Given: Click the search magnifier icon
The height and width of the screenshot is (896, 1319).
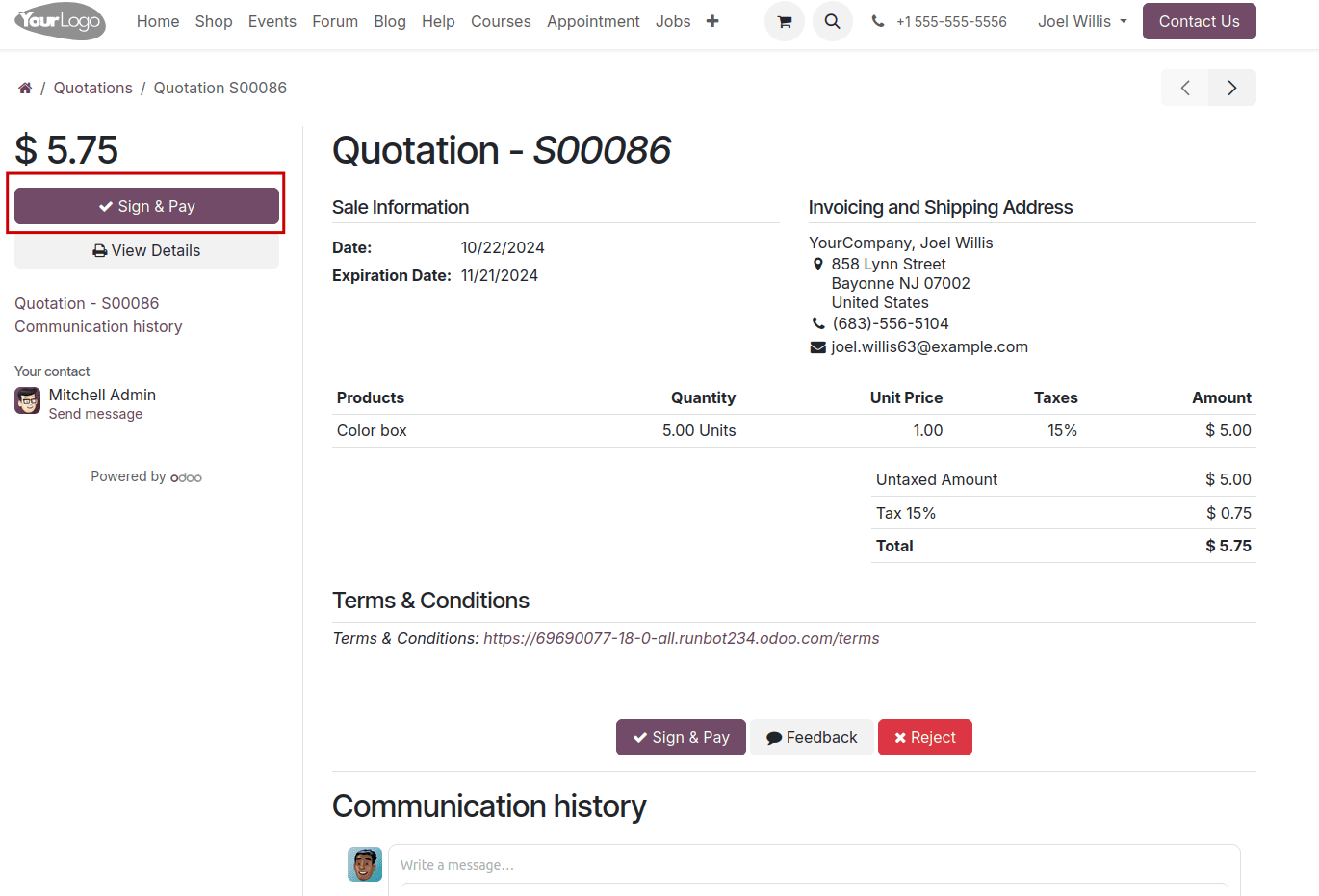Looking at the screenshot, I should tap(833, 21).
